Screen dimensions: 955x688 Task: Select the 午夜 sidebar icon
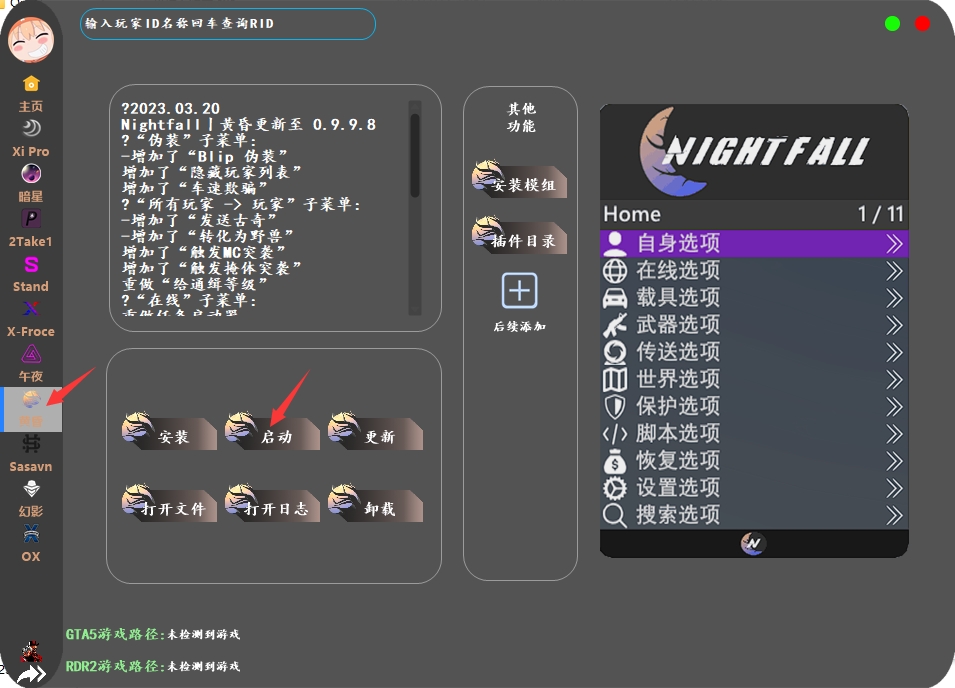point(31,361)
